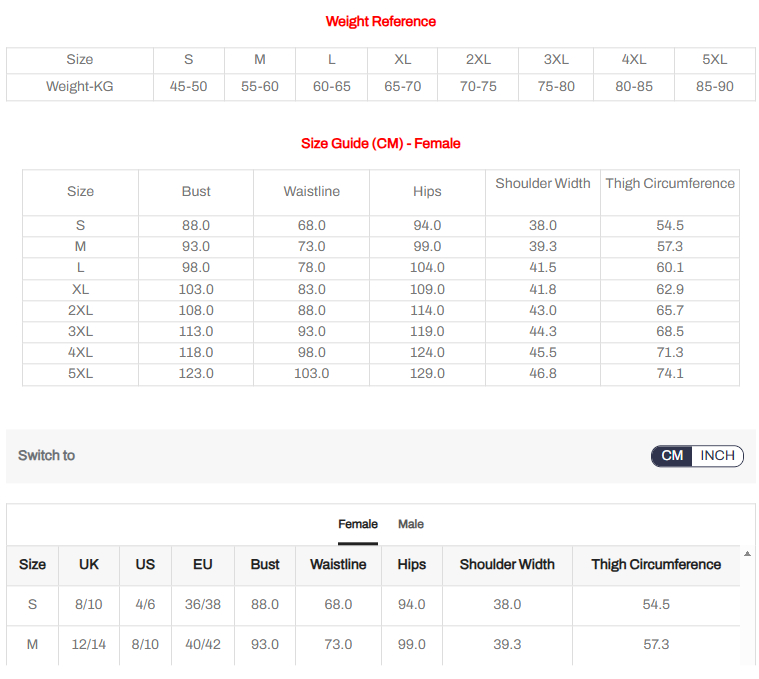
Task: Click the 123.0 bust value for 5XL
Action: (196, 374)
